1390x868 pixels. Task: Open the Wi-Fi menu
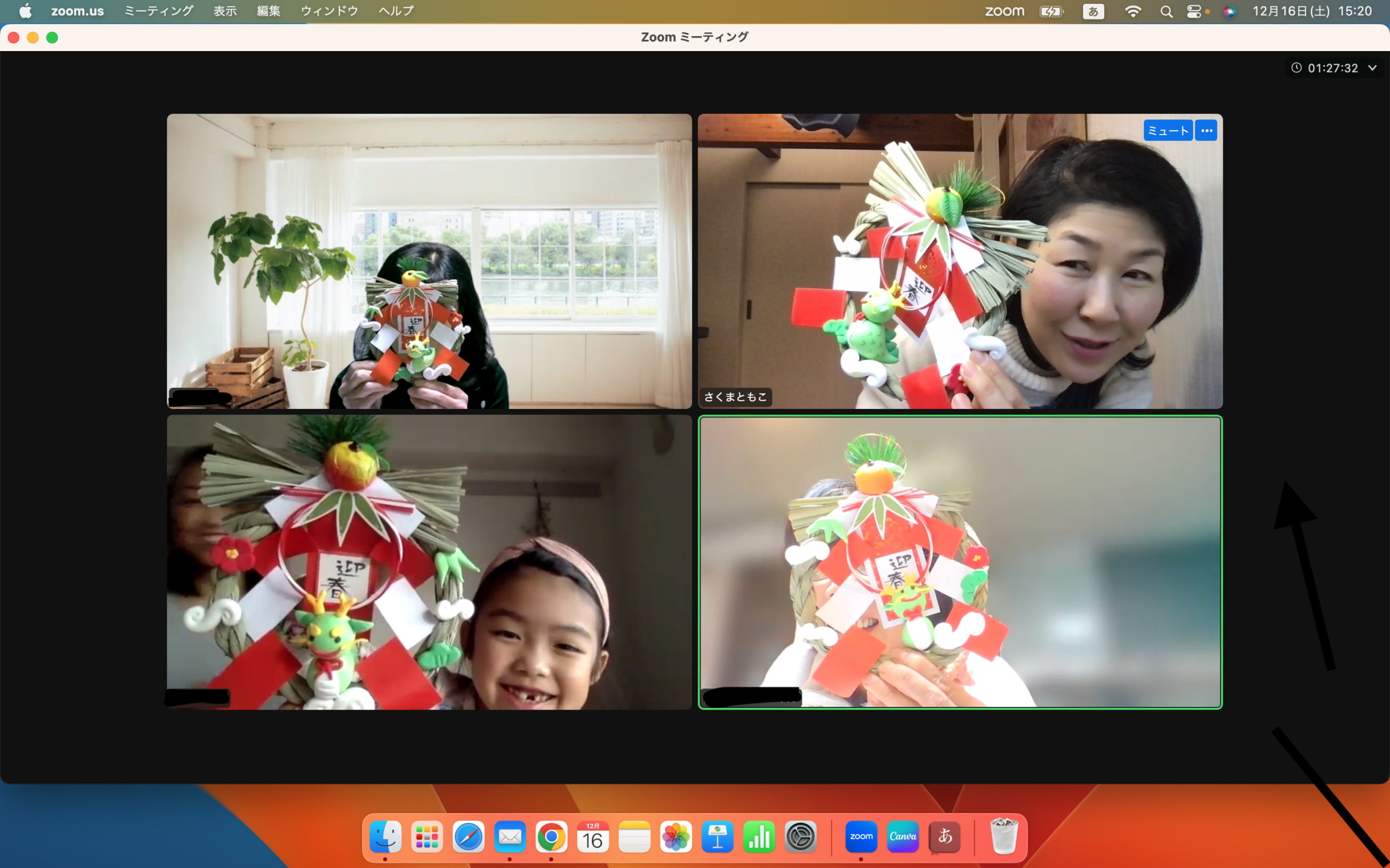pyautogui.click(x=1133, y=11)
